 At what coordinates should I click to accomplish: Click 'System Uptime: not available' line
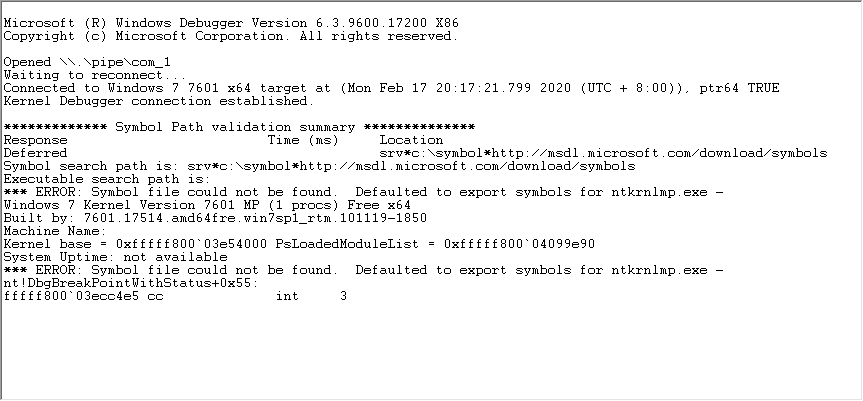pos(115,257)
